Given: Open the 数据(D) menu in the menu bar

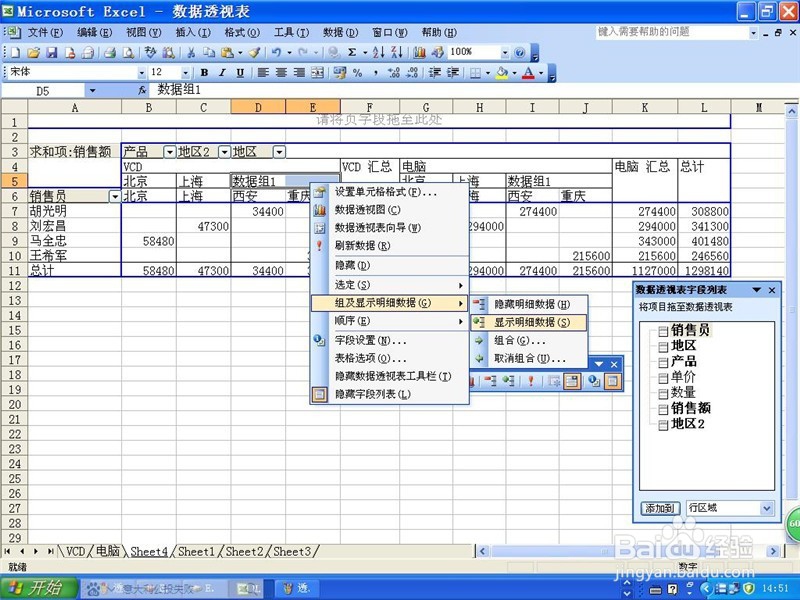Looking at the screenshot, I should point(340,33).
